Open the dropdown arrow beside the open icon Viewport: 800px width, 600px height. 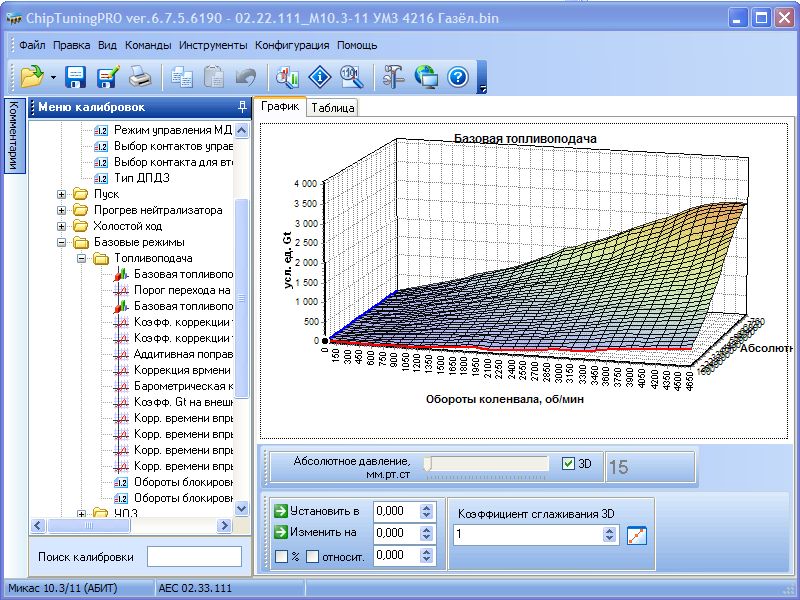pyautogui.click(x=52, y=77)
